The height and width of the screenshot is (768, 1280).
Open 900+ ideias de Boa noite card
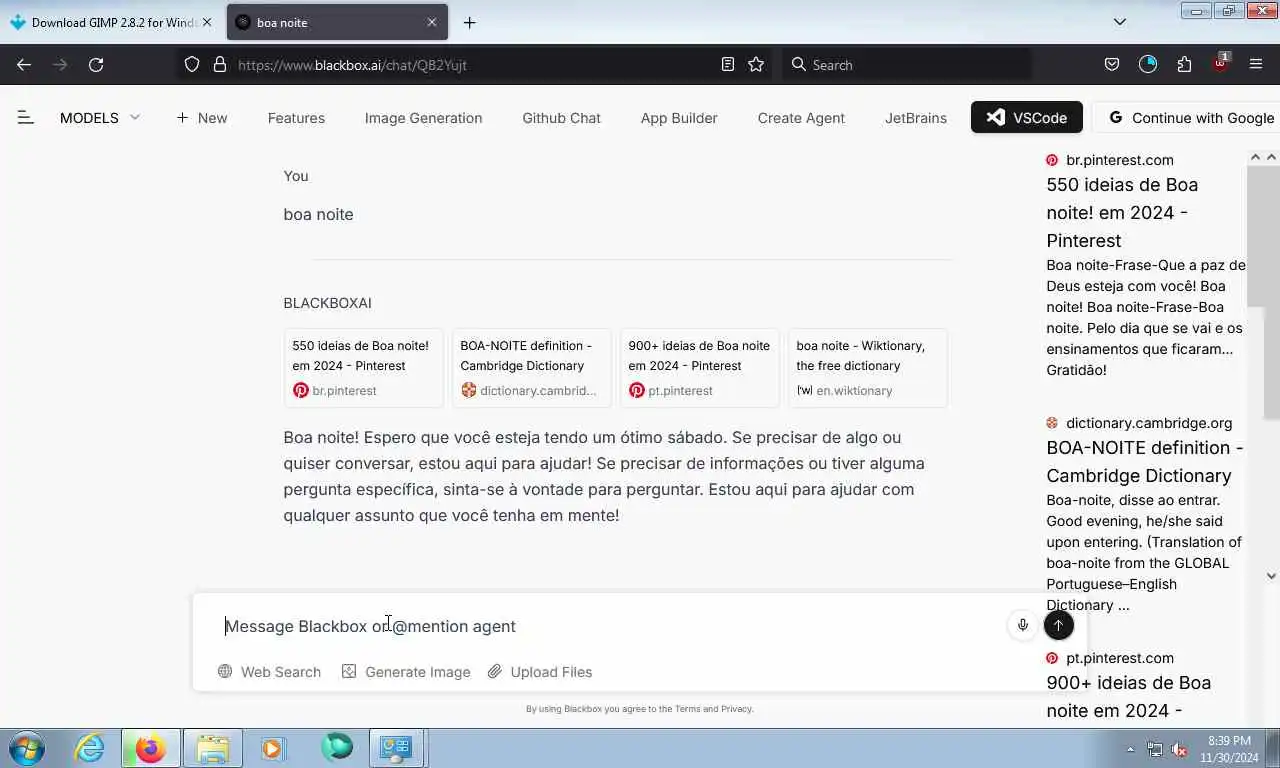[700, 367]
